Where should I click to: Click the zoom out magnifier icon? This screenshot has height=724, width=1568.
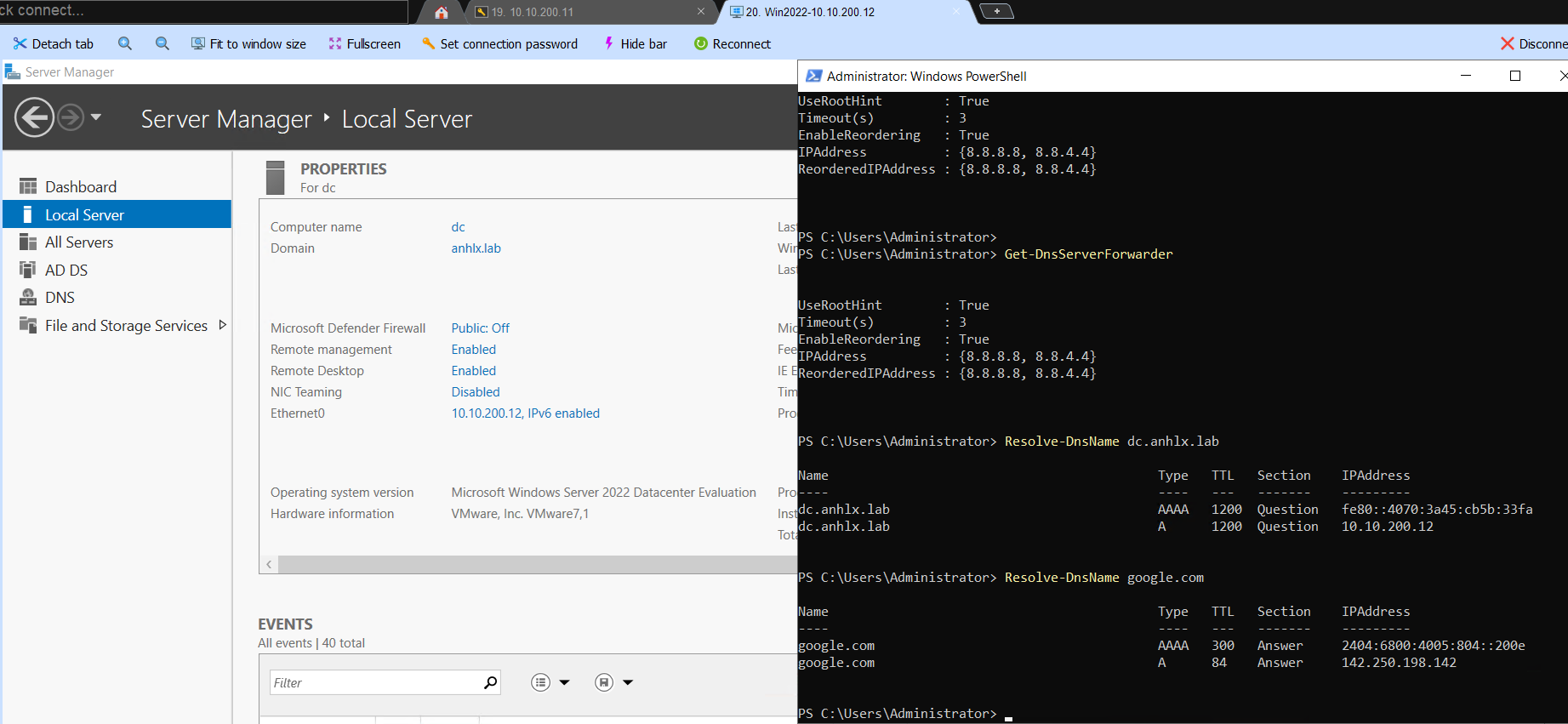162,43
